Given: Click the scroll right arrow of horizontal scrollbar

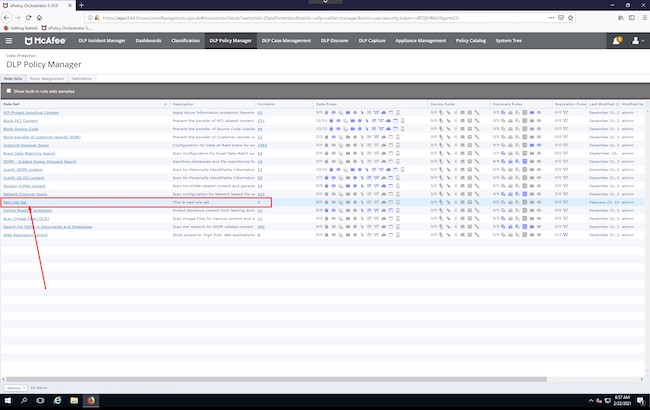Looking at the screenshot, I should 642,379.
